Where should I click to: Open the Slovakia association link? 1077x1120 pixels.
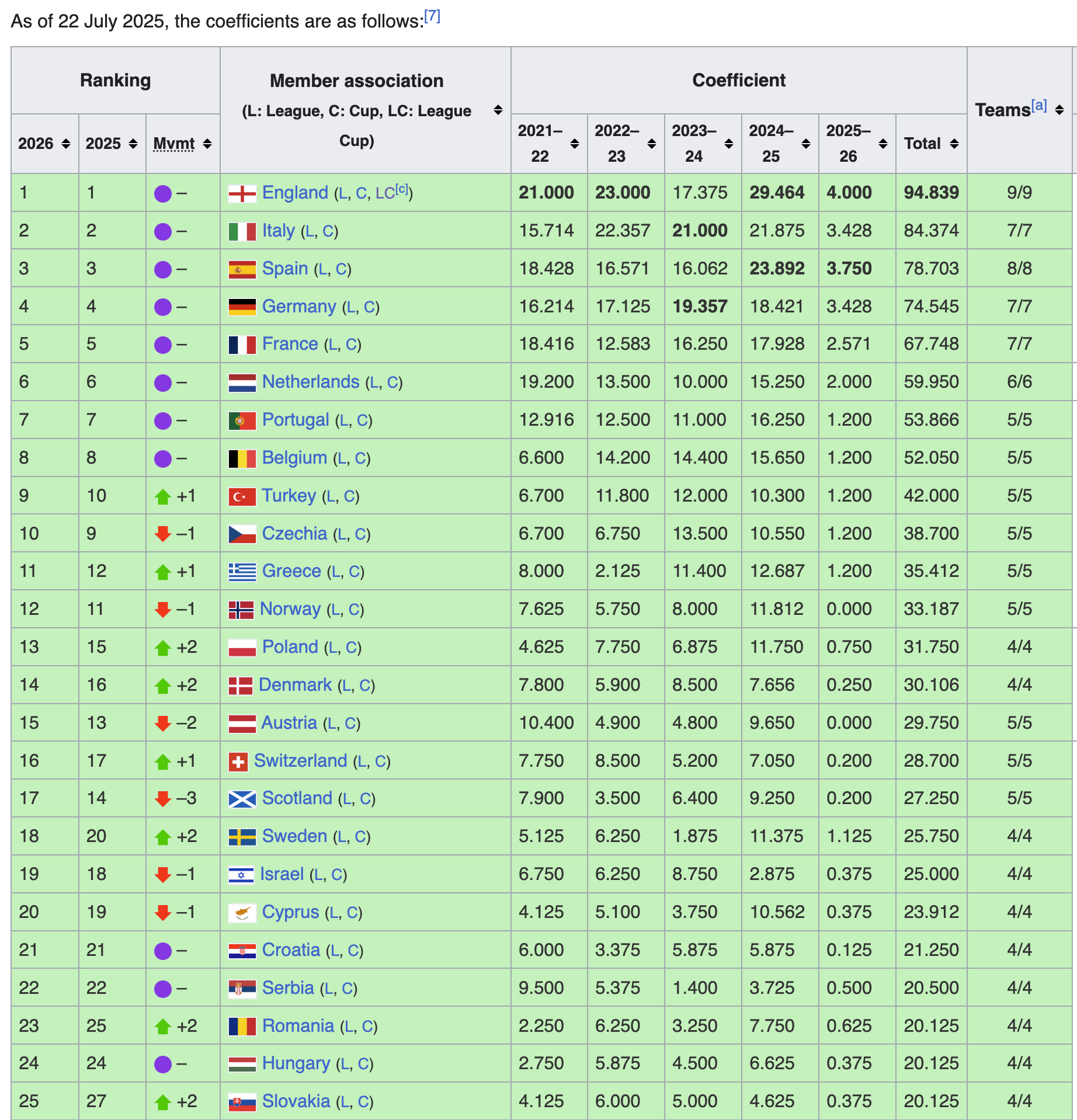click(296, 1101)
